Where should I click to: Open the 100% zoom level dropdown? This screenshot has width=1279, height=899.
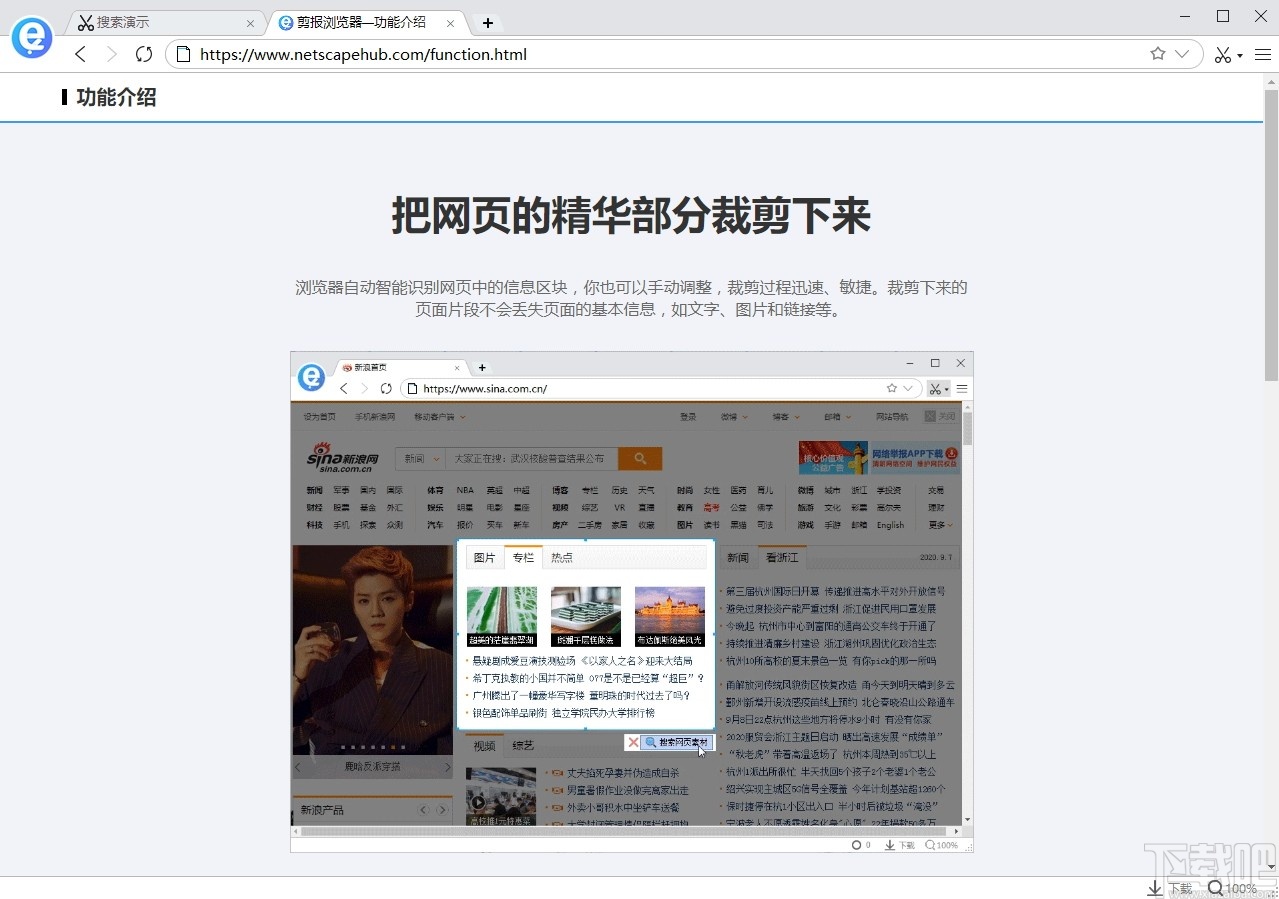coord(1239,888)
